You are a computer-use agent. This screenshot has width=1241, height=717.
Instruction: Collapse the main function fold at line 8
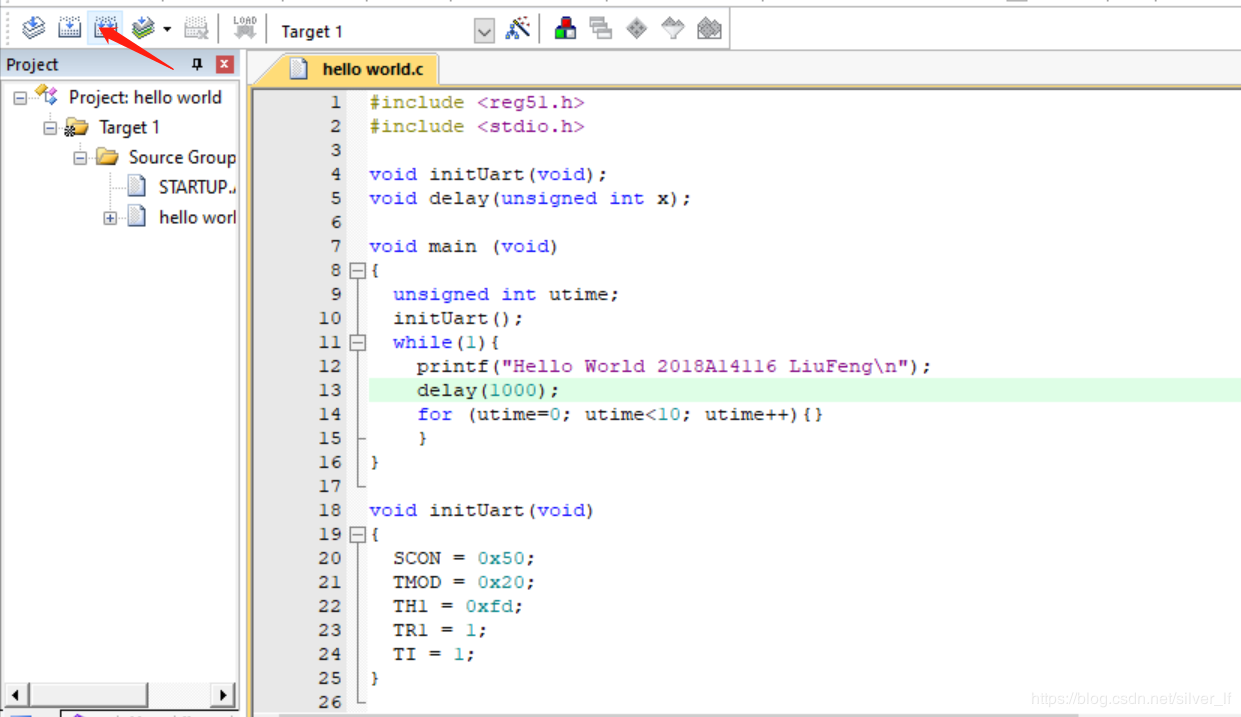tap(358, 270)
